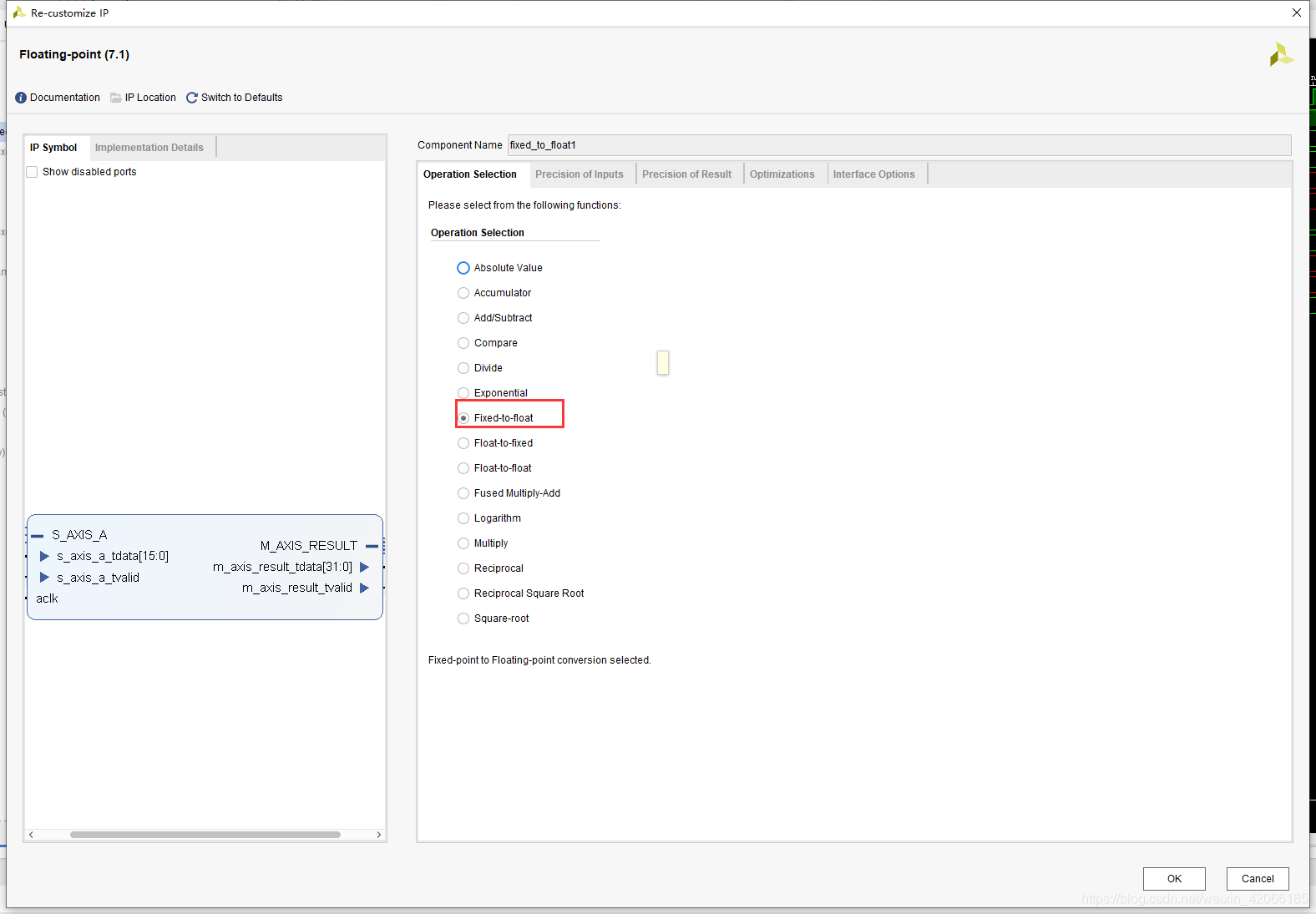Click the Component Name input field
The height and width of the screenshot is (914, 1316).
899,145
